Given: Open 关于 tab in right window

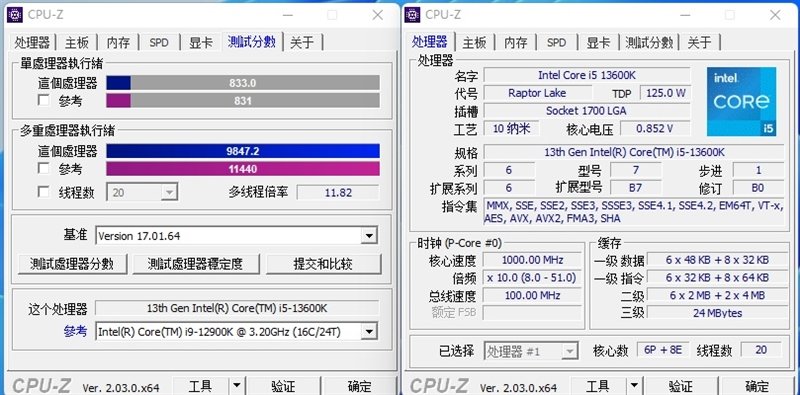Looking at the screenshot, I should click(700, 42).
